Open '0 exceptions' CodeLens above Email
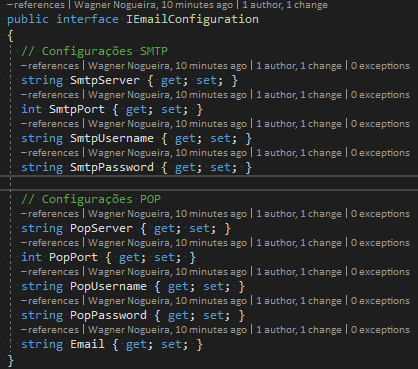This screenshot has height=369, width=418. click(x=380, y=330)
